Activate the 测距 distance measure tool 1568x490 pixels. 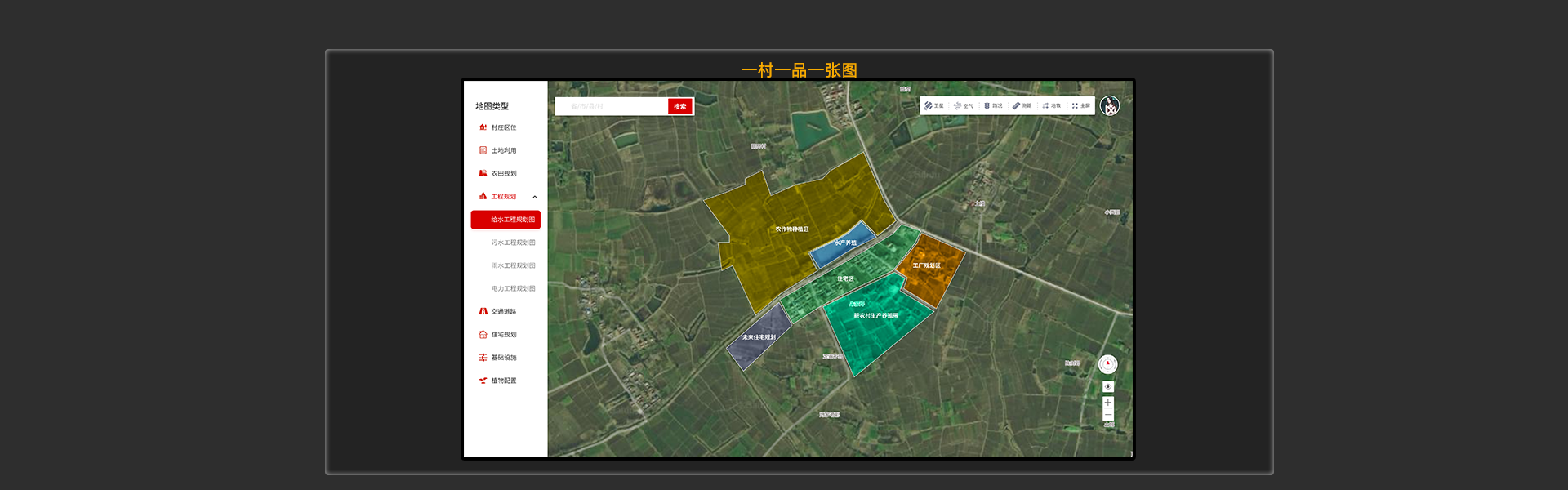(x=1022, y=105)
